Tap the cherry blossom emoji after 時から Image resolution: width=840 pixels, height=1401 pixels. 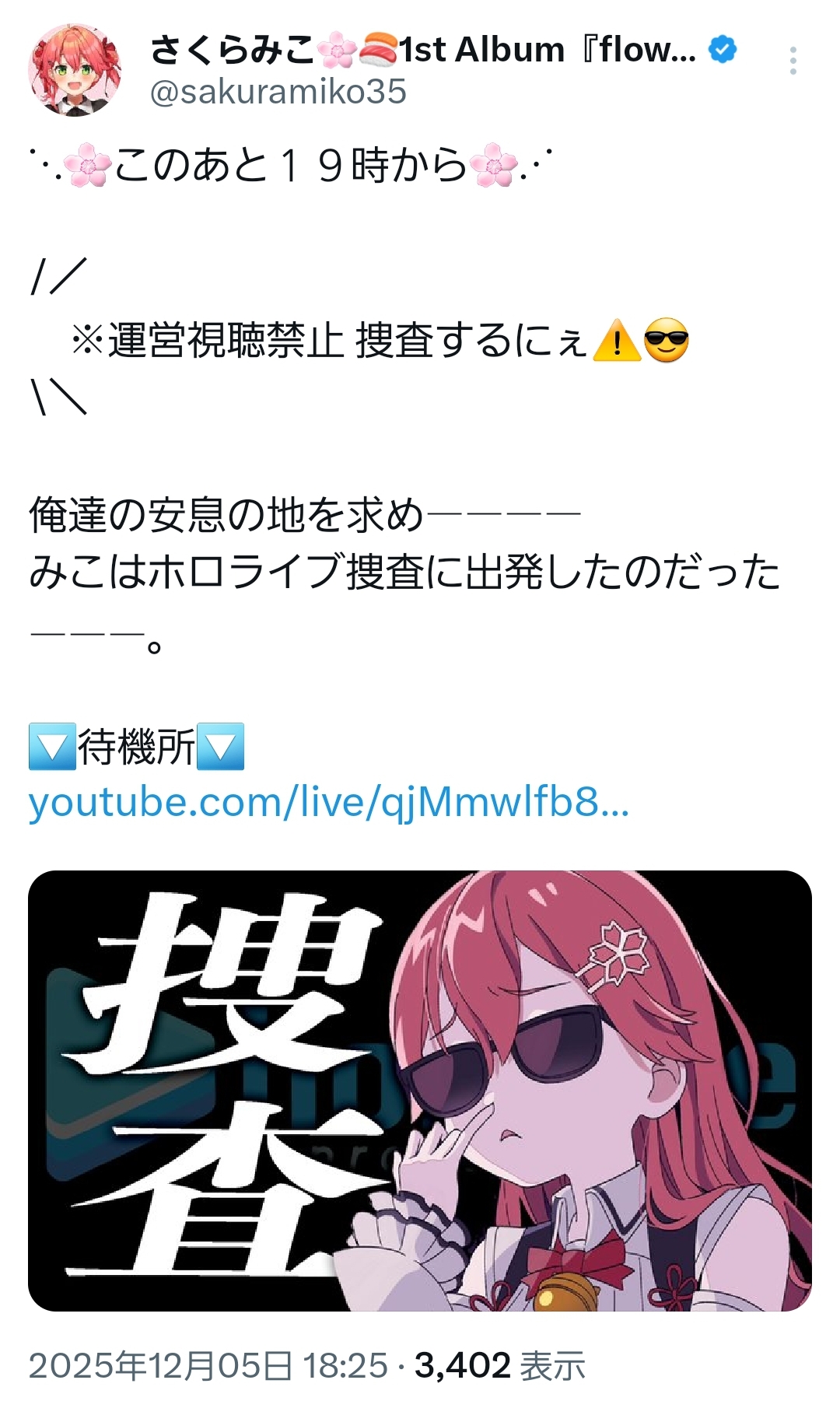tap(494, 166)
